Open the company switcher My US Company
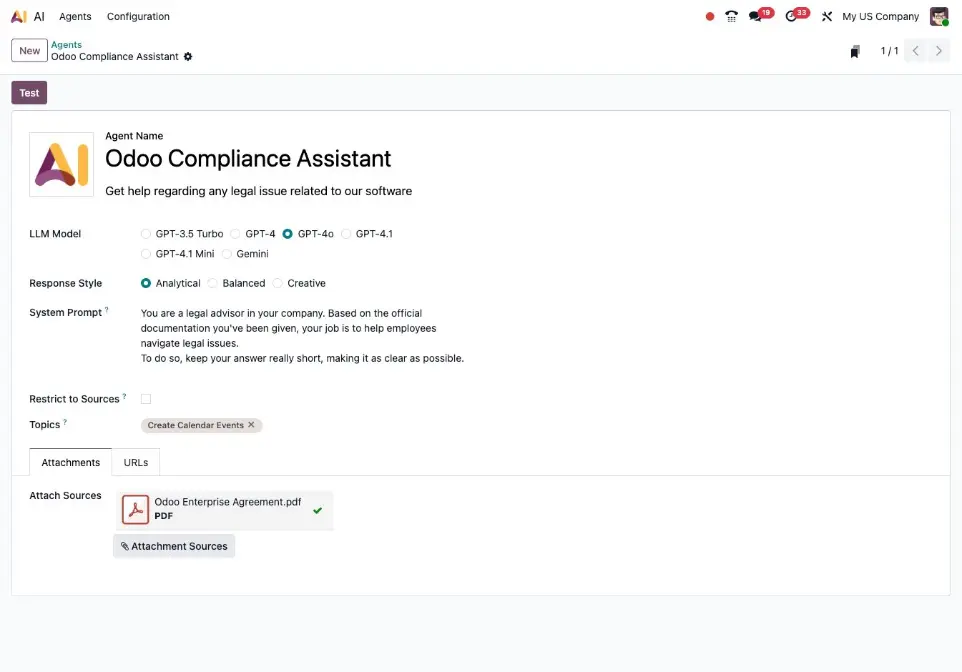This screenshot has width=962, height=672. [880, 17]
